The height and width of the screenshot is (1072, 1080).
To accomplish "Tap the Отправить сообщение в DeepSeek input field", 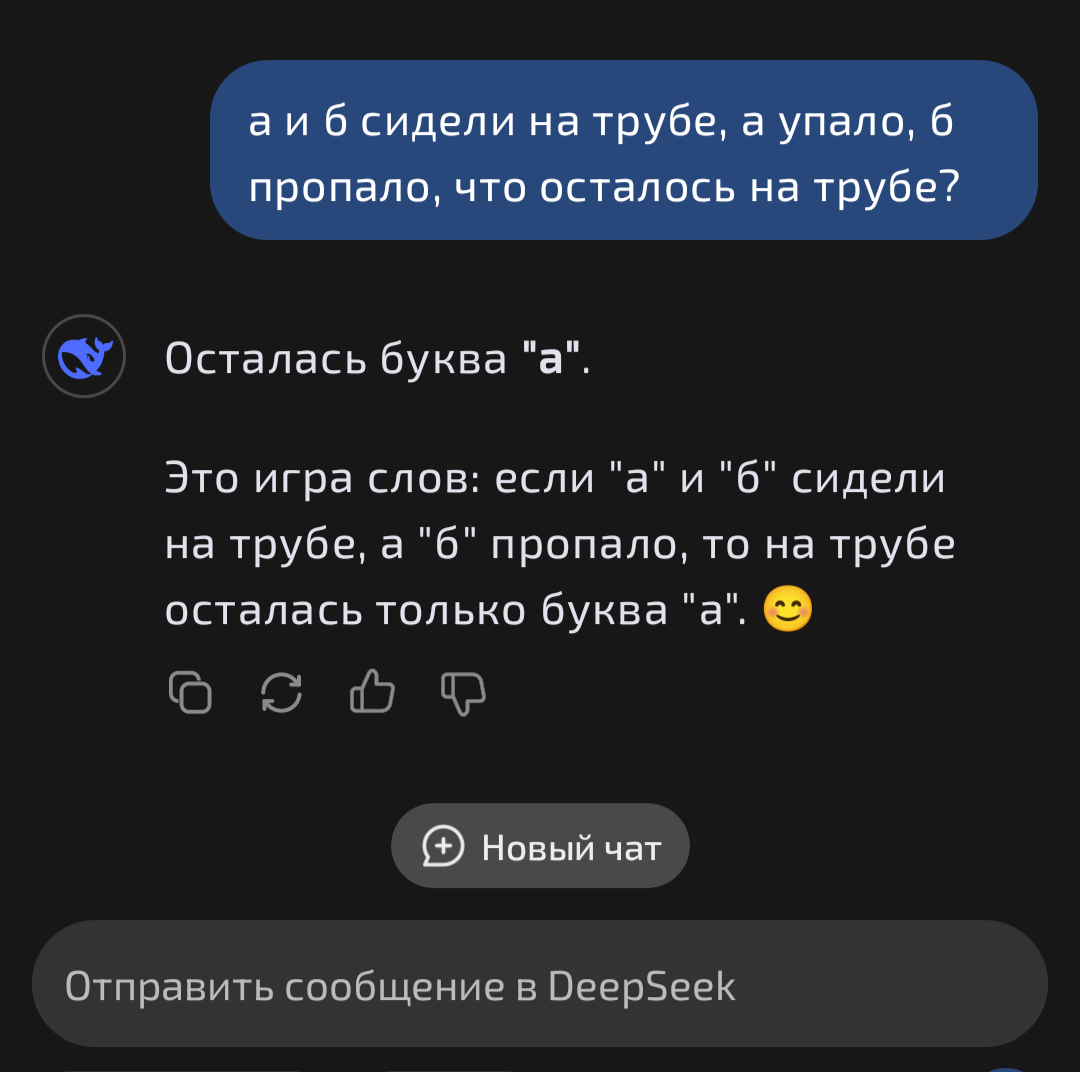I will (x=540, y=985).
